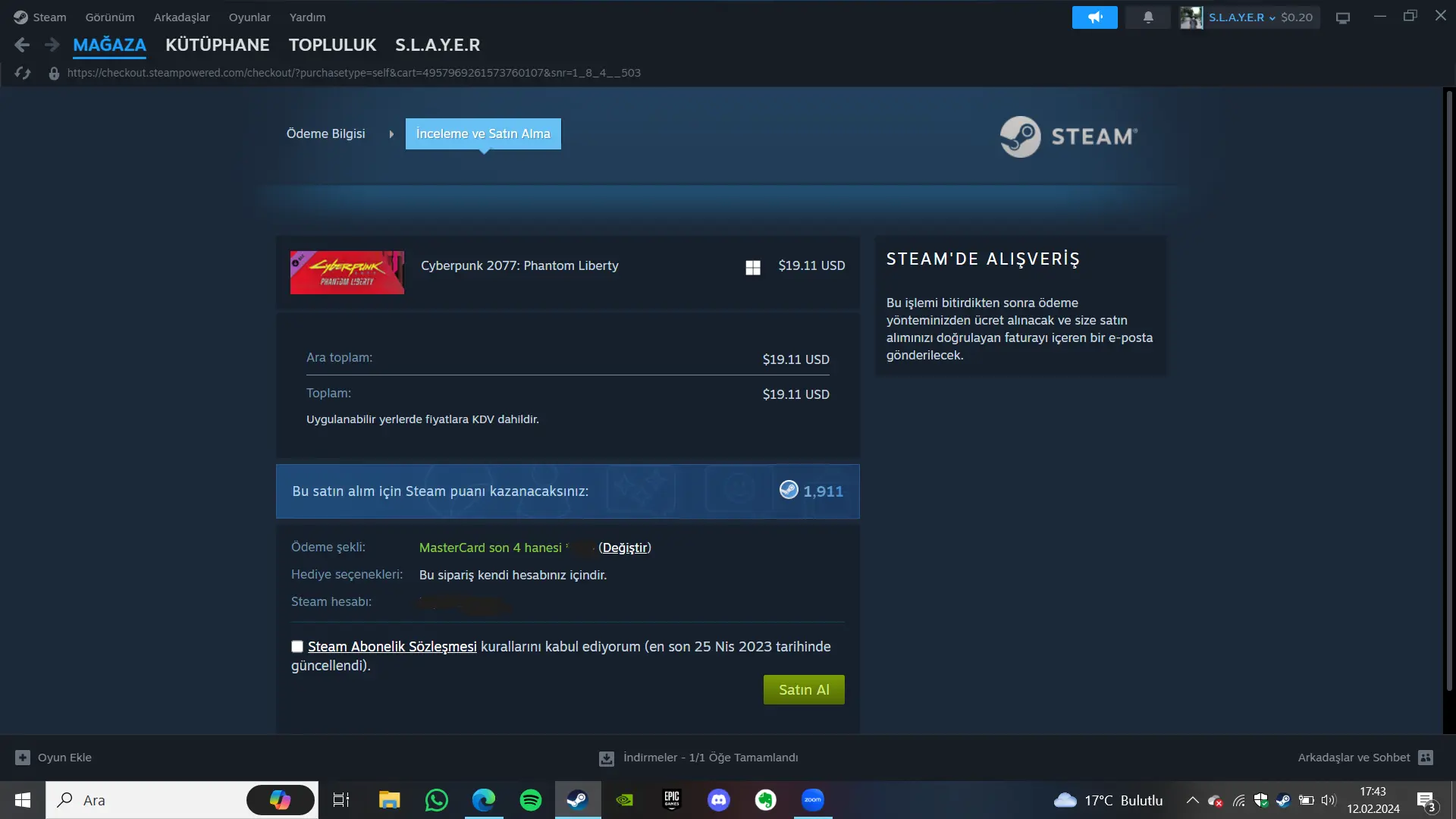
Task: Click the 1,911 Steam points value
Action: (823, 491)
